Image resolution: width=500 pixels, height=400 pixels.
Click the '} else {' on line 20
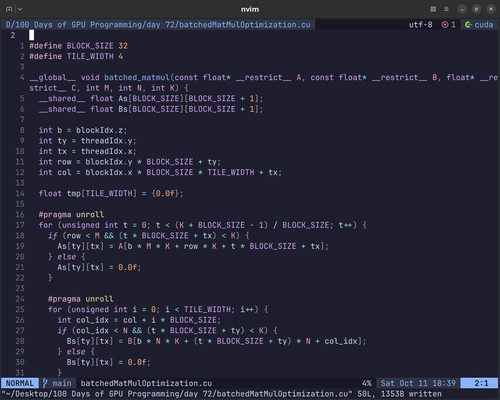click(x=67, y=257)
